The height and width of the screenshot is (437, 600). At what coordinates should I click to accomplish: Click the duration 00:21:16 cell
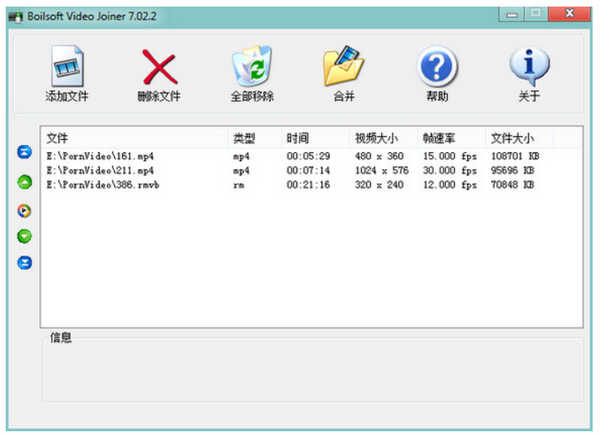(x=308, y=185)
